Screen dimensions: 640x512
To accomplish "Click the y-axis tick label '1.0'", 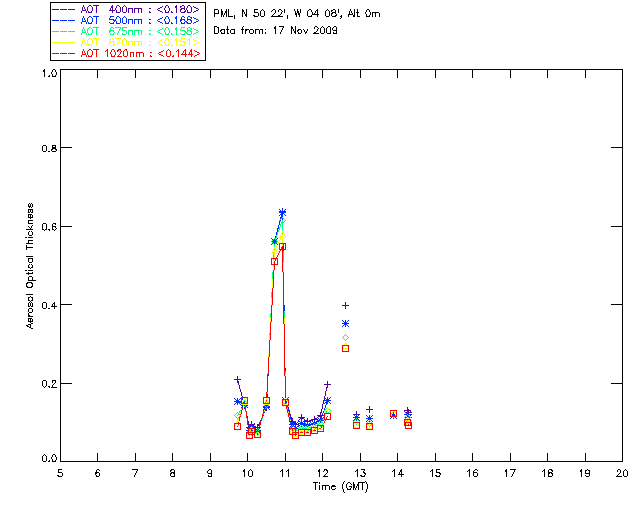I will click(x=49, y=73).
